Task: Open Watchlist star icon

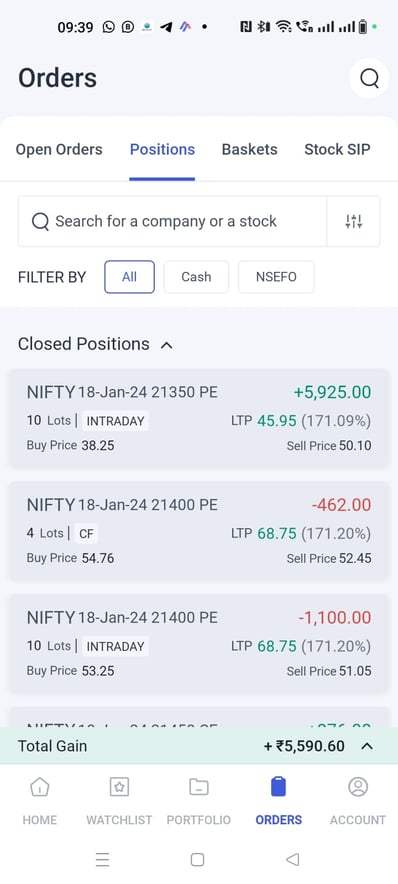Action: [x=119, y=786]
